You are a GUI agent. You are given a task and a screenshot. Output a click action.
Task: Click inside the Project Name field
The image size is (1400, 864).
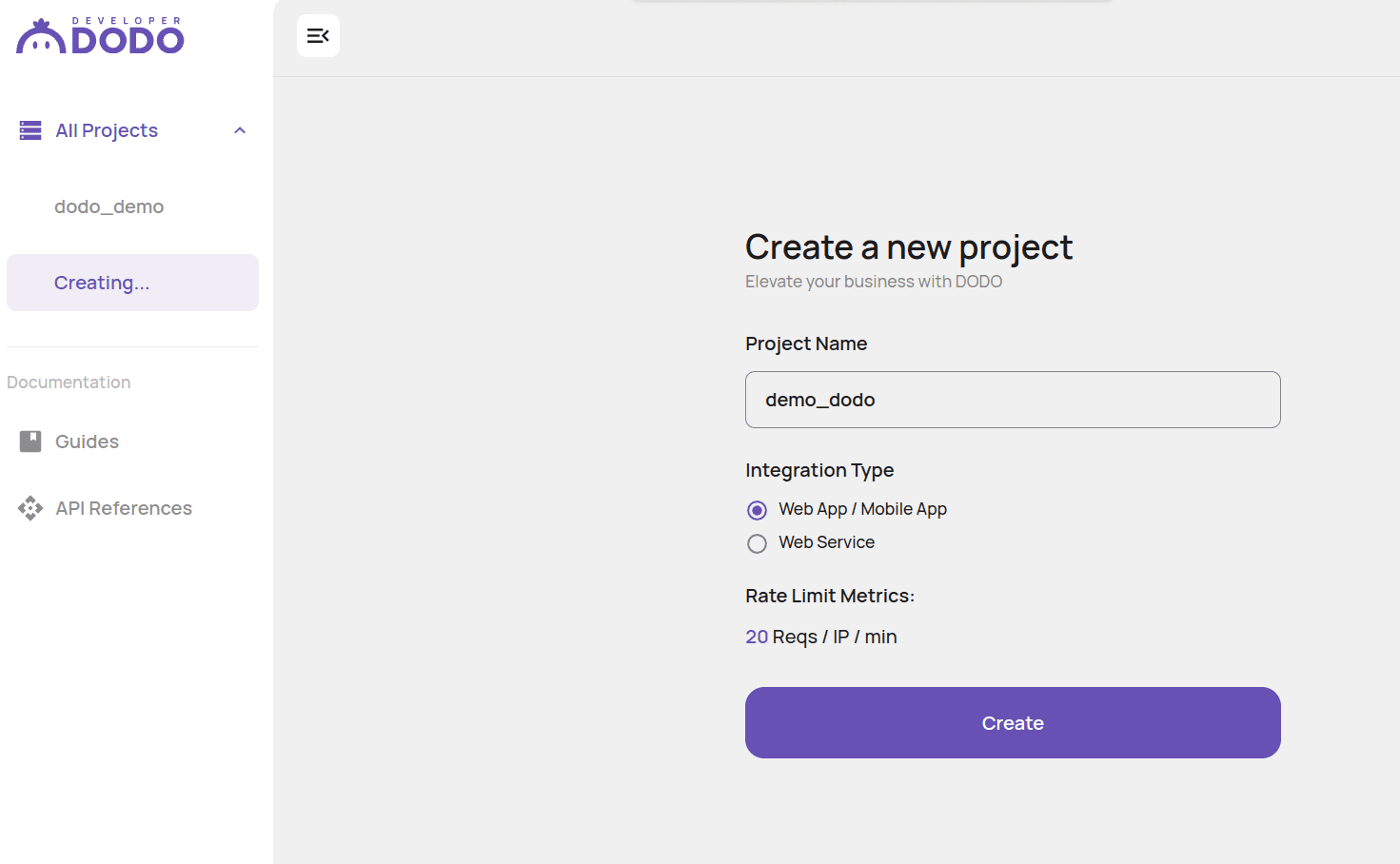tap(1012, 400)
